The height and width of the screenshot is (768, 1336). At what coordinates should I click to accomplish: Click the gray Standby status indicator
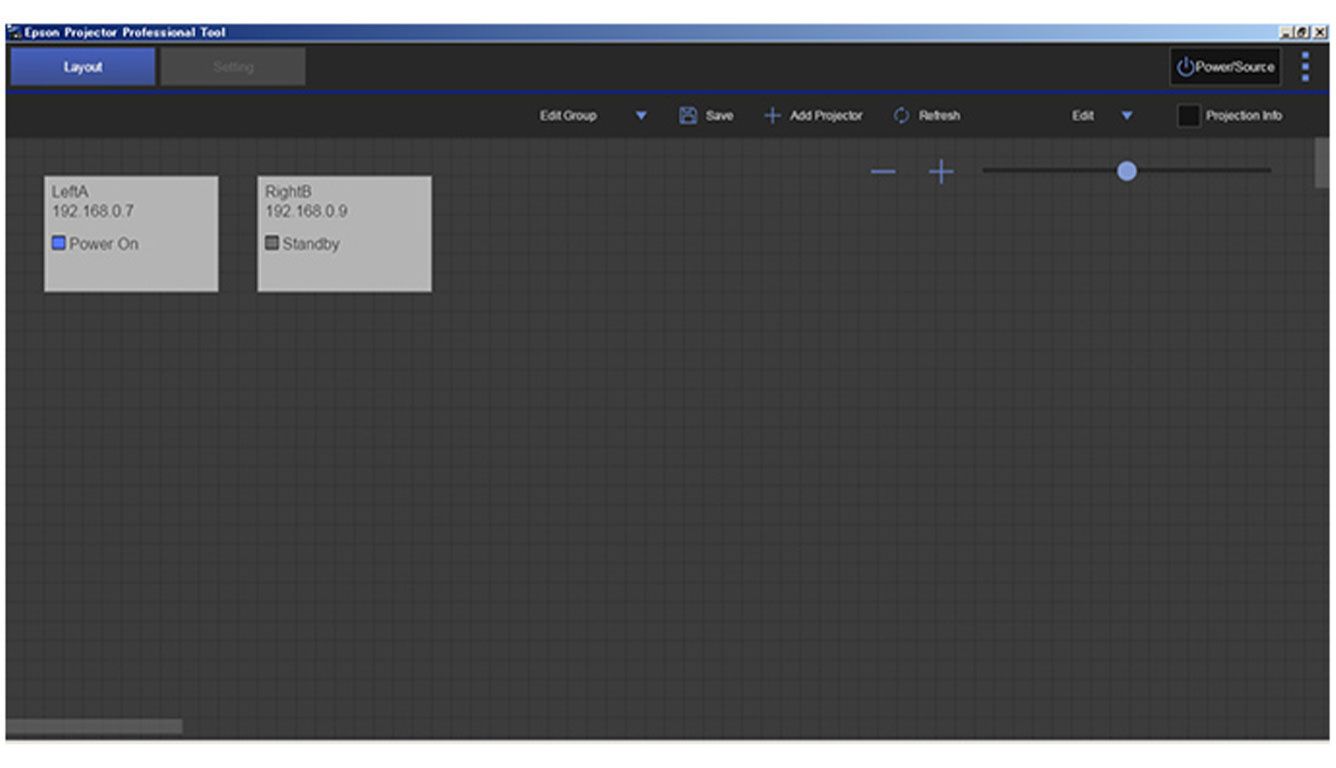tap(272, 243)
